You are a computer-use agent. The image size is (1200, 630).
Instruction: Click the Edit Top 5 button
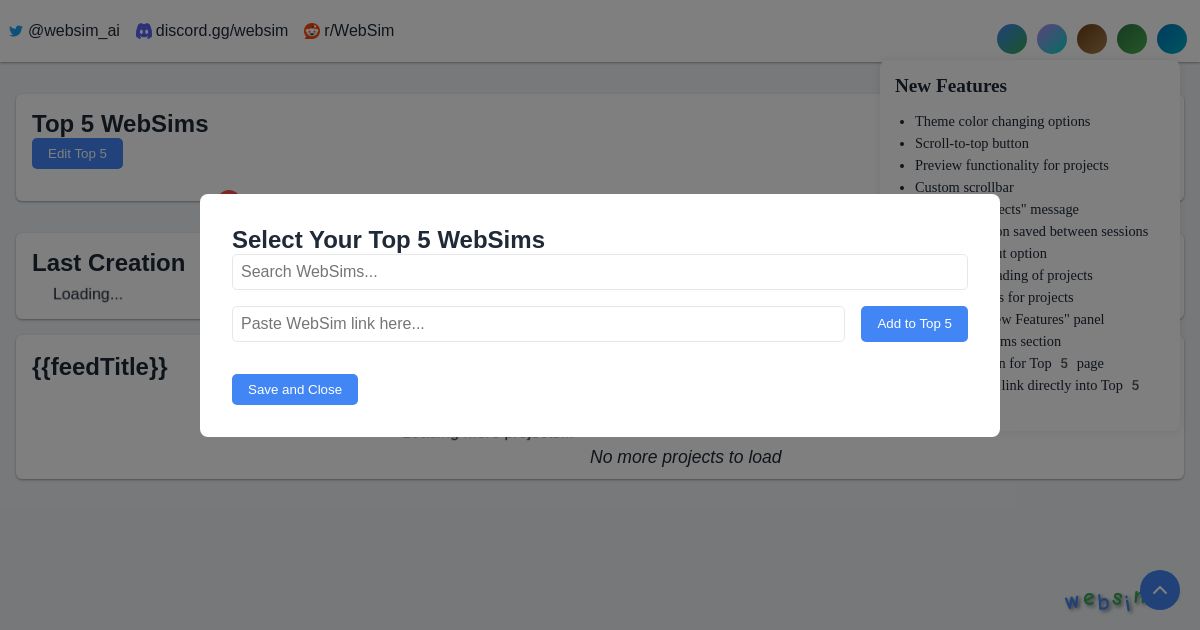(77, 153)
